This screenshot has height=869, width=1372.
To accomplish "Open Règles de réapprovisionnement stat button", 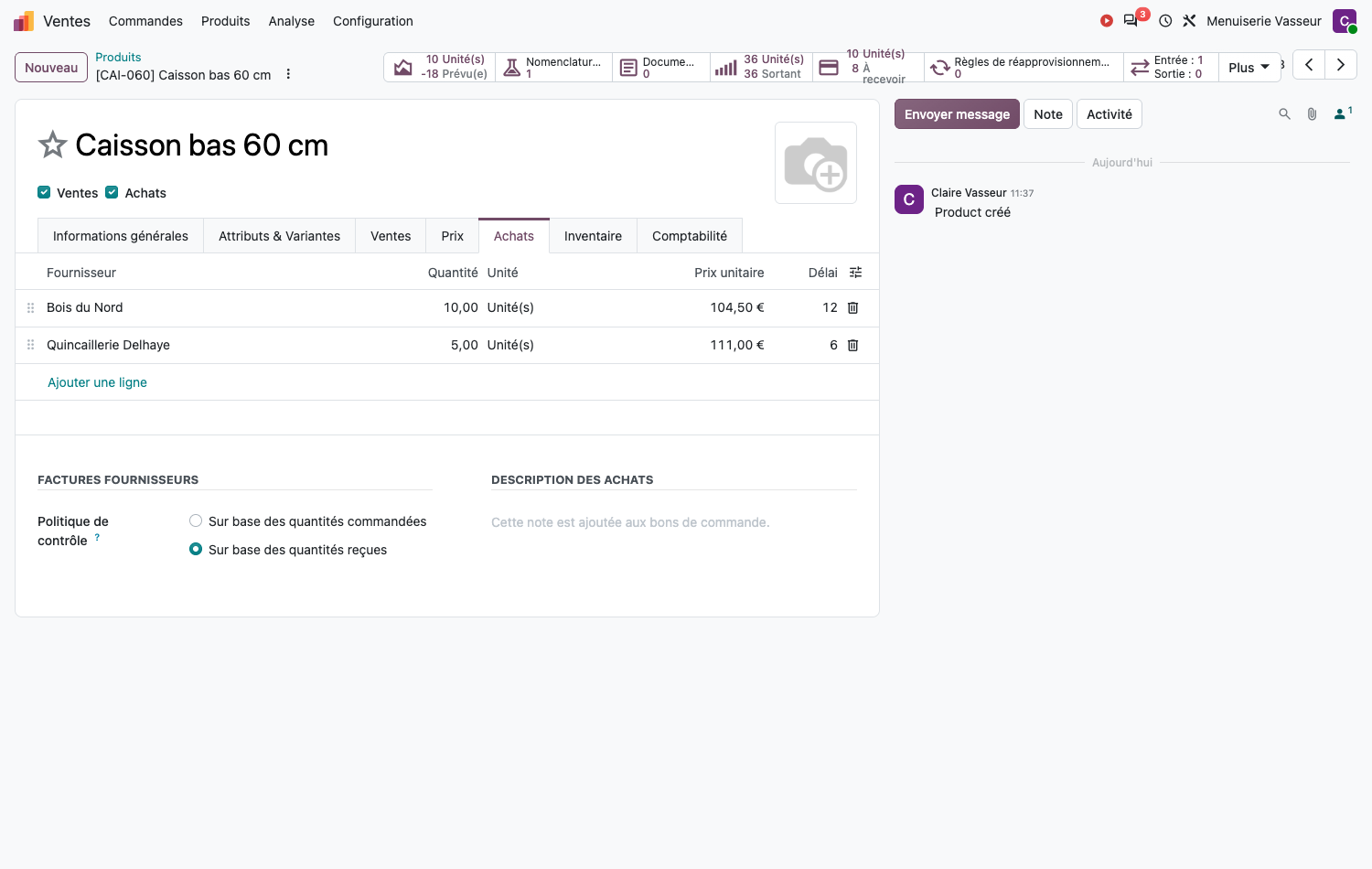I will pyautogui.click(x=1024, y=67).
